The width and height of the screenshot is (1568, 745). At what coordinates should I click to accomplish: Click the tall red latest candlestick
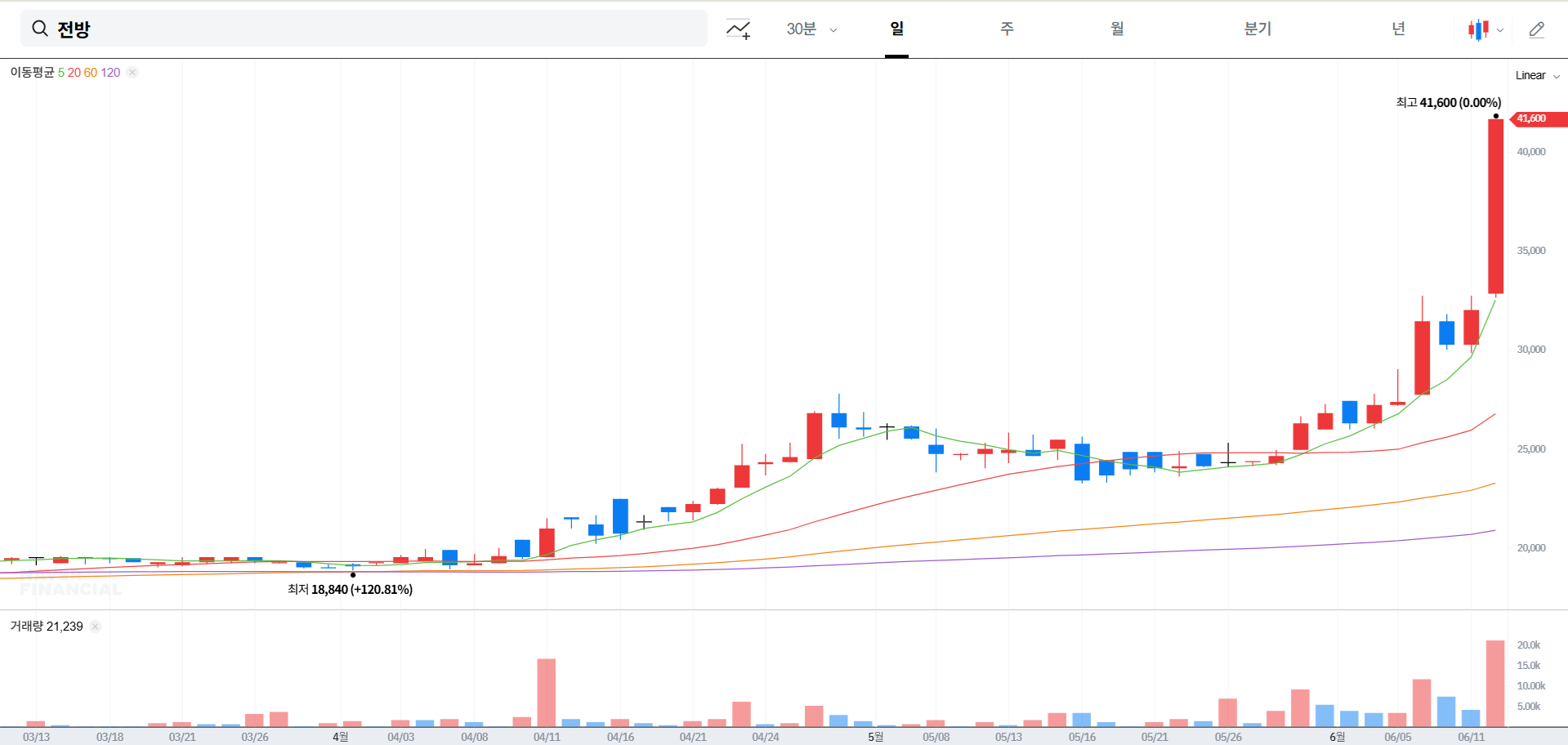tap(1495, 207)
